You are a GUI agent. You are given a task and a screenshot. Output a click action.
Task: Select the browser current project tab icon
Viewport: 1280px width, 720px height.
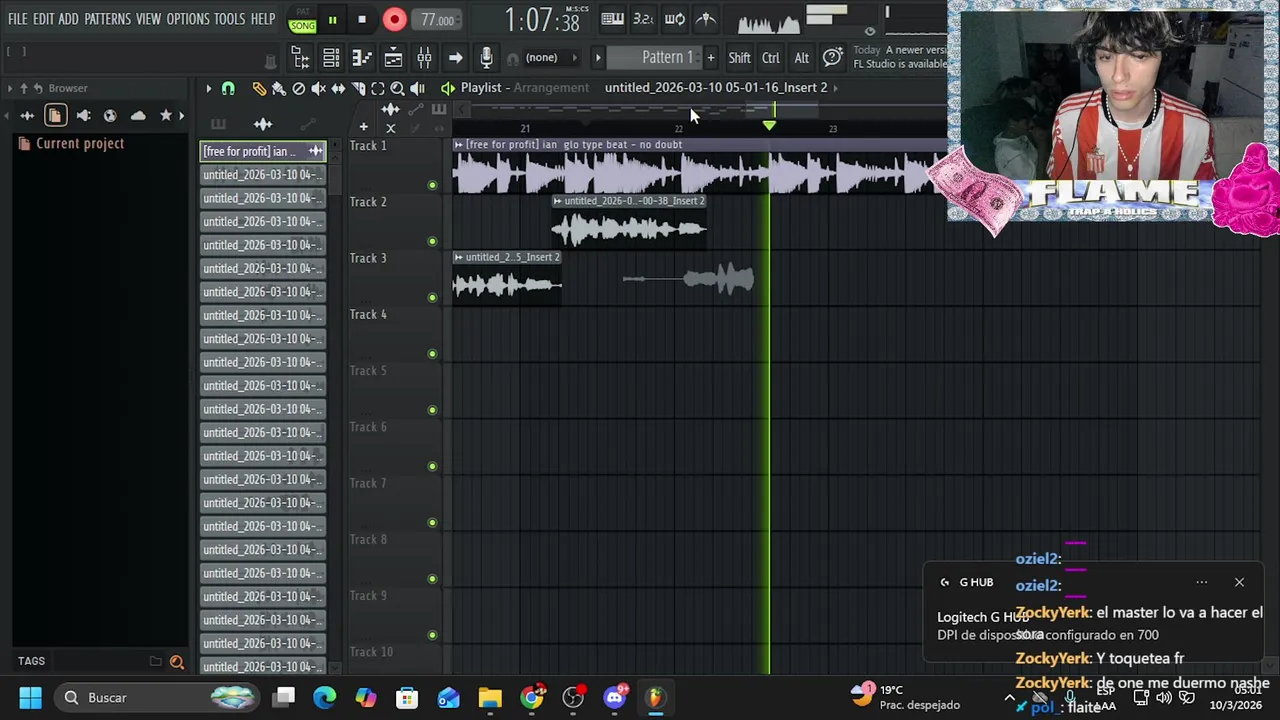coord(55,116)
